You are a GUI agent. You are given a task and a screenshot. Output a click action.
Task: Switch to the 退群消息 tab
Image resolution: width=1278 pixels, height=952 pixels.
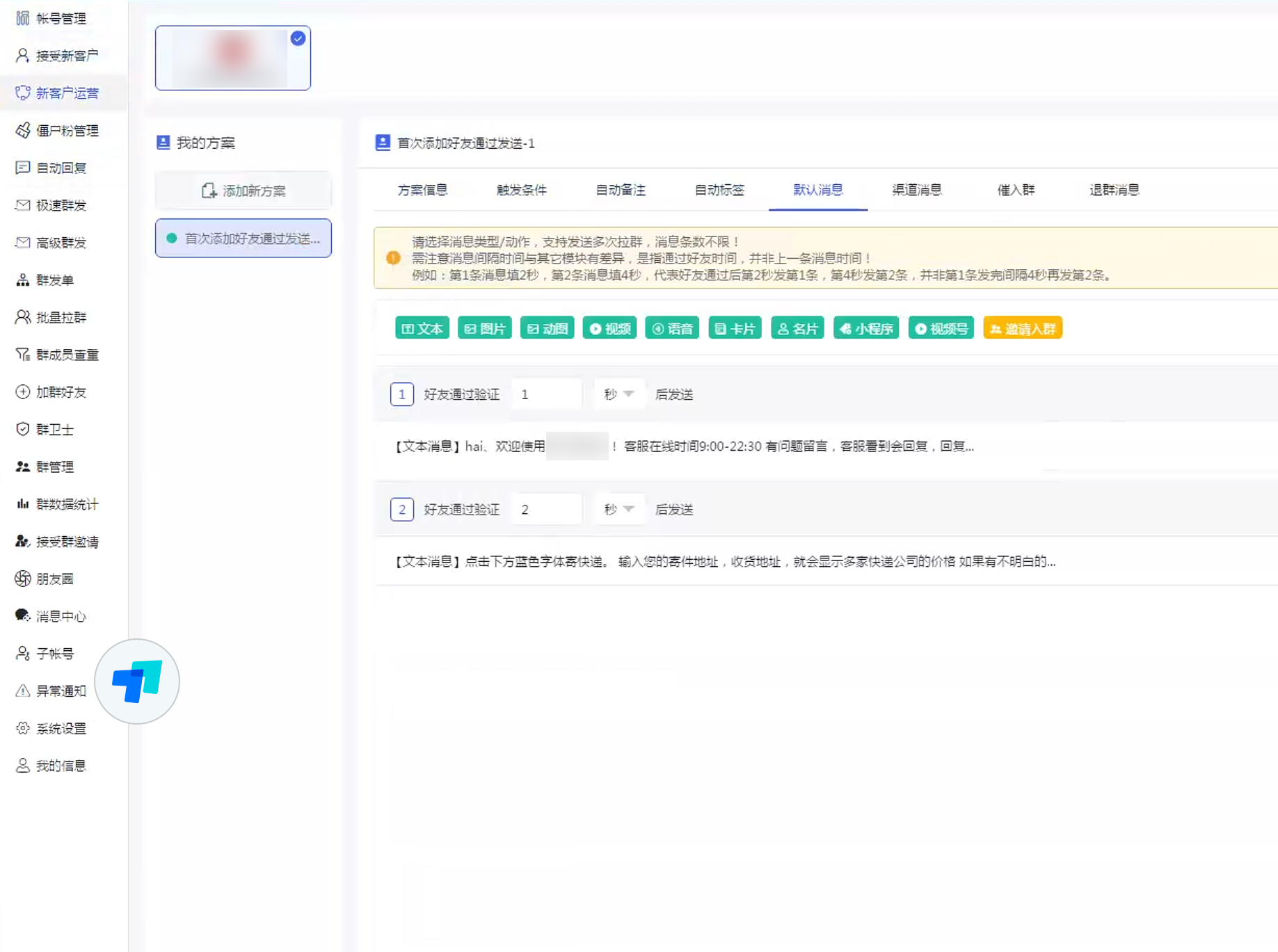point(1113,190)
